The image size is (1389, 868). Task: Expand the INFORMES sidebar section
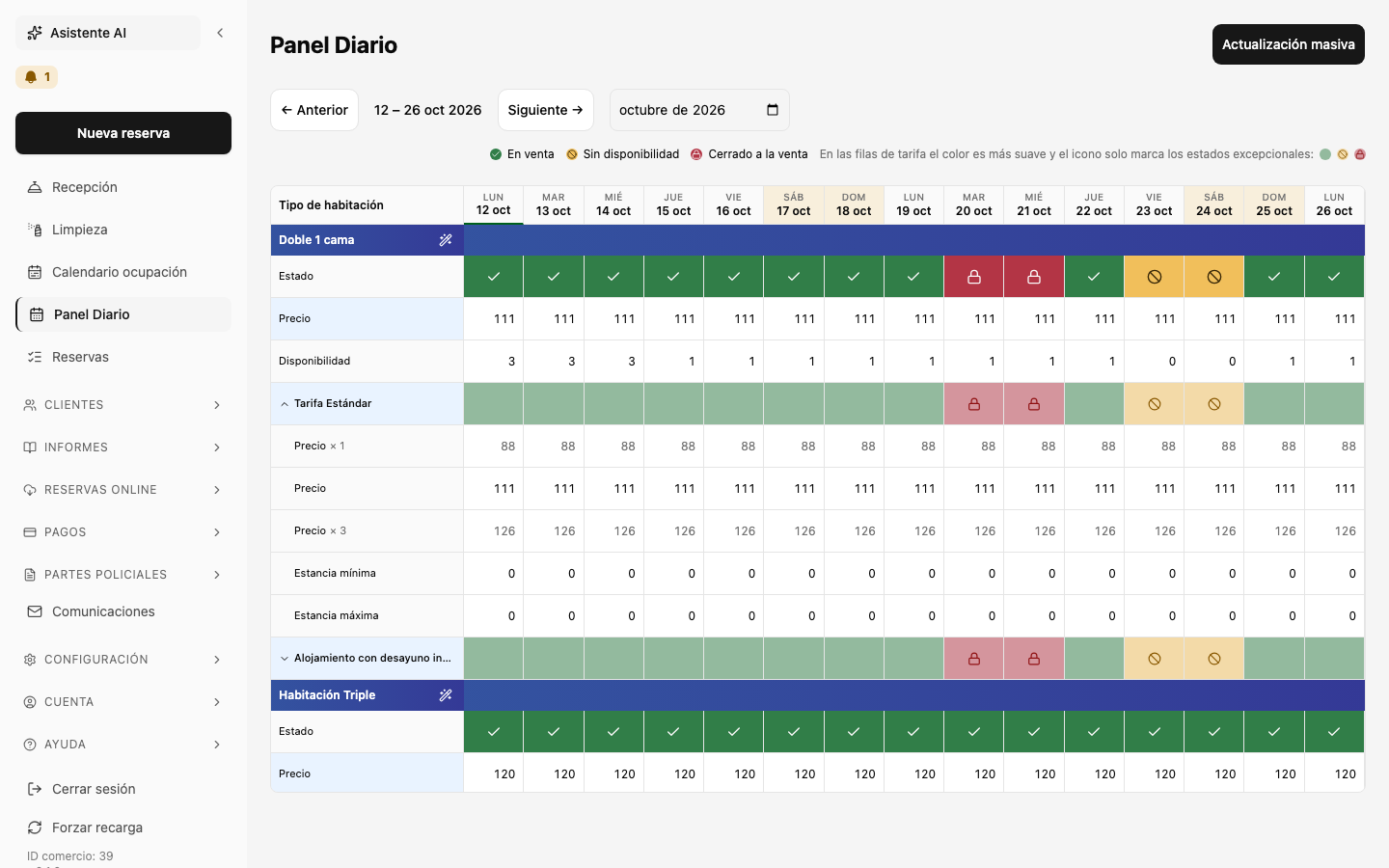coord(123,448)
